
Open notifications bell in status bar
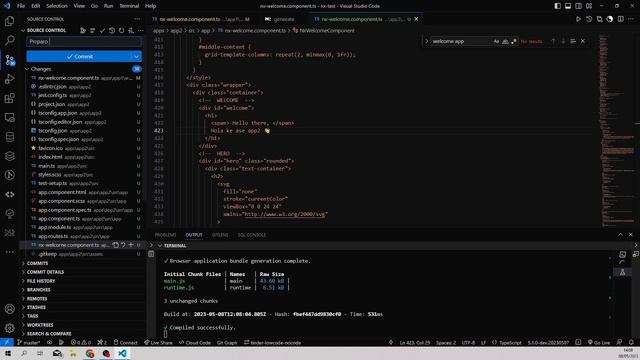631,342
